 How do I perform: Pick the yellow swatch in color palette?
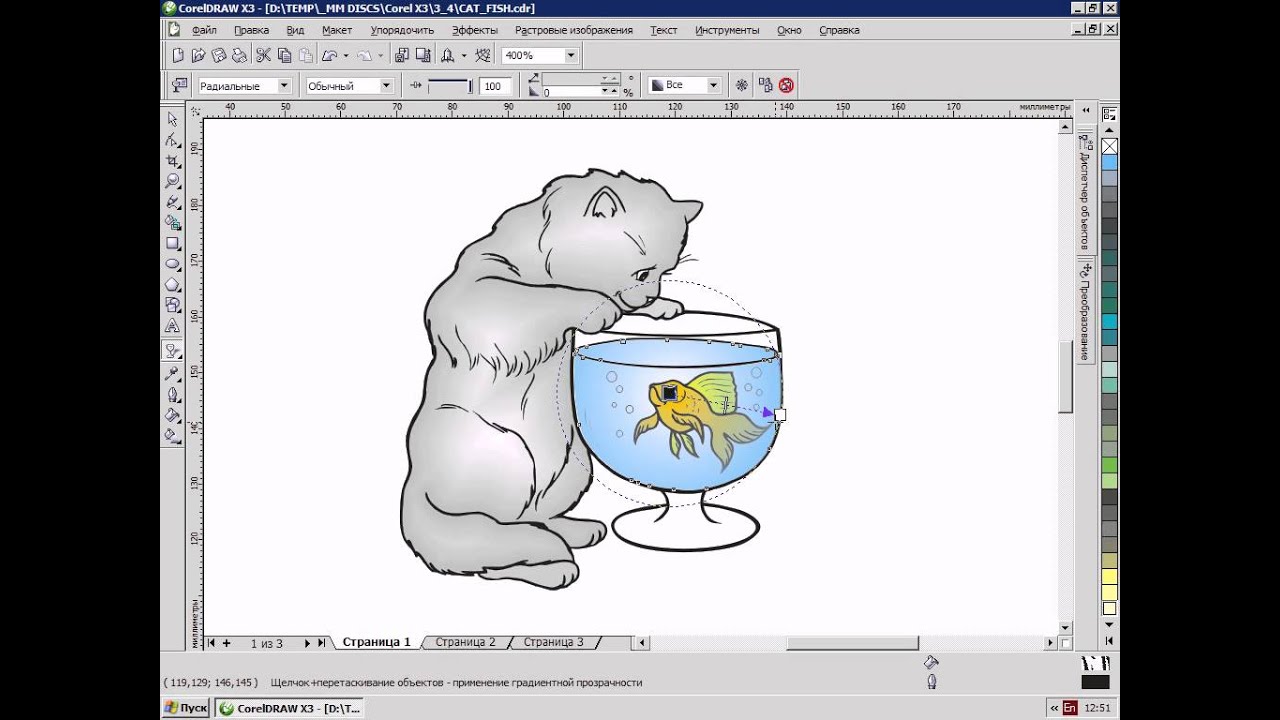[x=1109, y=577]
